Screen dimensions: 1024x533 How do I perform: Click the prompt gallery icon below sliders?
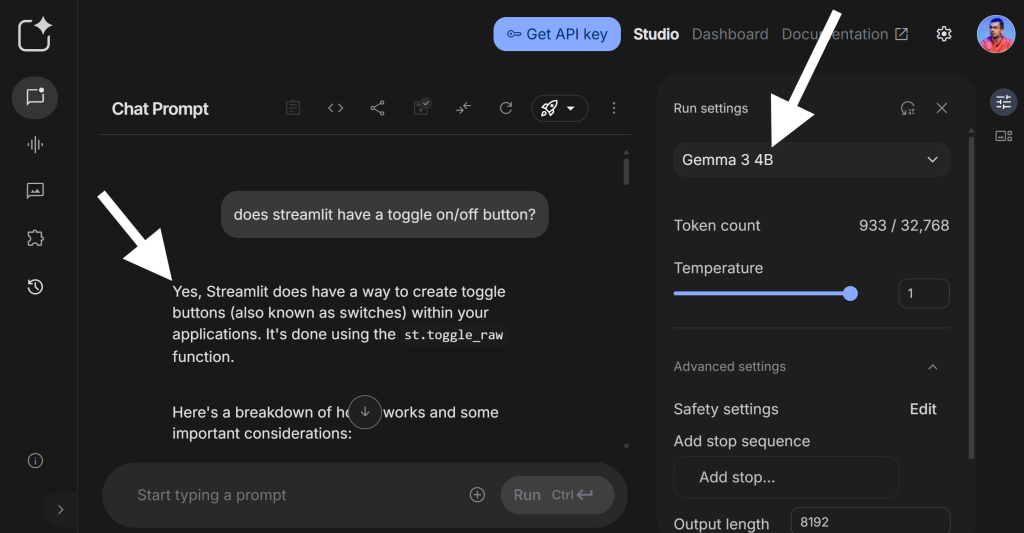pyautogui.click(x=1004, y=136)
